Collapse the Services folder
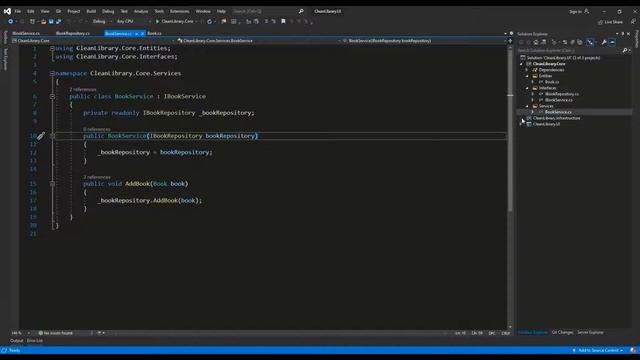640x360 pixels. [527, 106]
